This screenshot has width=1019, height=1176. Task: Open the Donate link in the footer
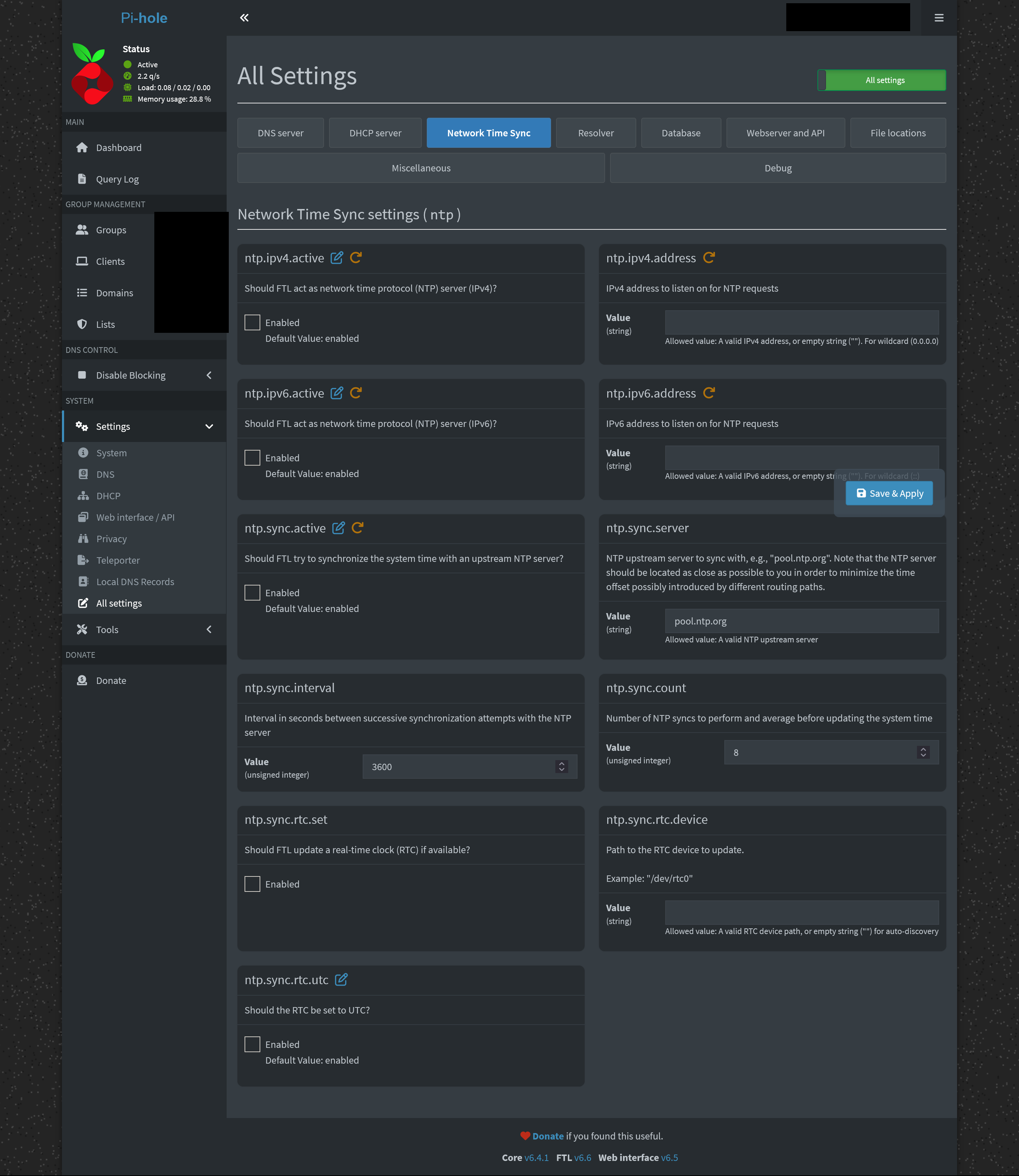pos(547,1136)
